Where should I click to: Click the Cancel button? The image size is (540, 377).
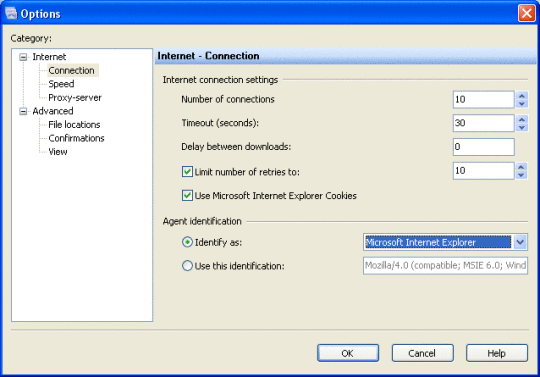click(422, 353)
